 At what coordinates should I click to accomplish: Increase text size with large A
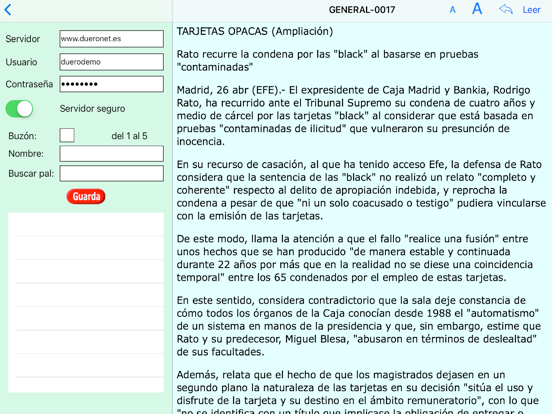[x=477, y=9]
